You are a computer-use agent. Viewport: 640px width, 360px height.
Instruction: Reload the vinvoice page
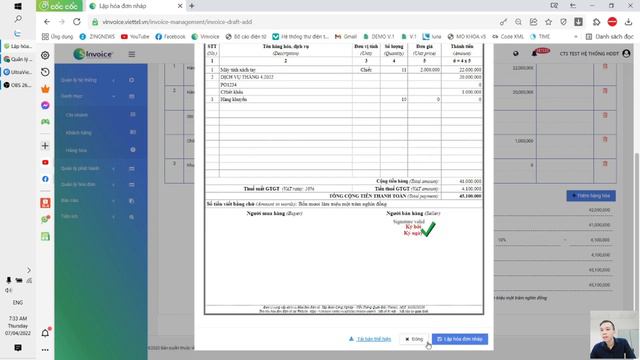pos(77,22)
